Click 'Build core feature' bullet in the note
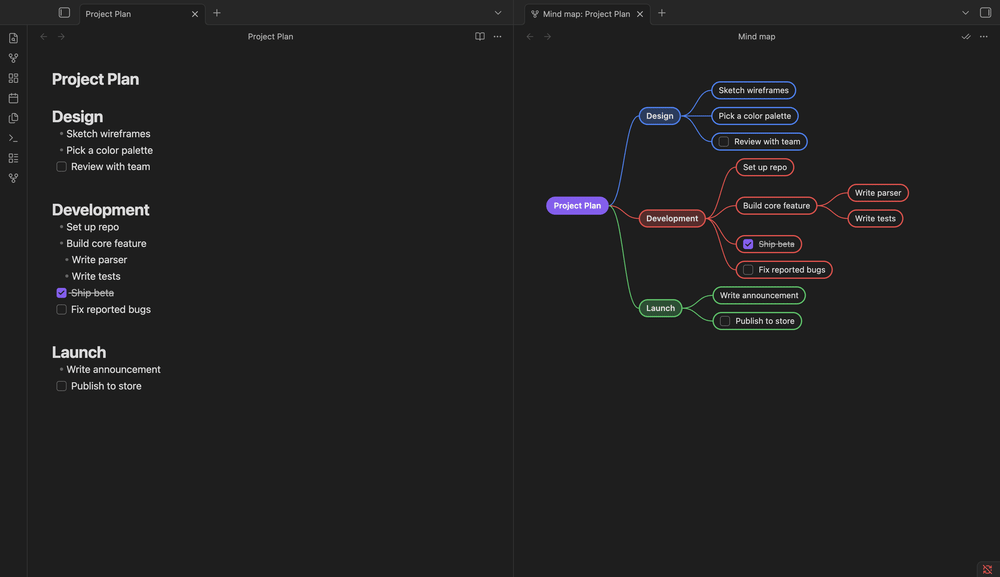The image size is (1000, 577). [x=107, y=244]
